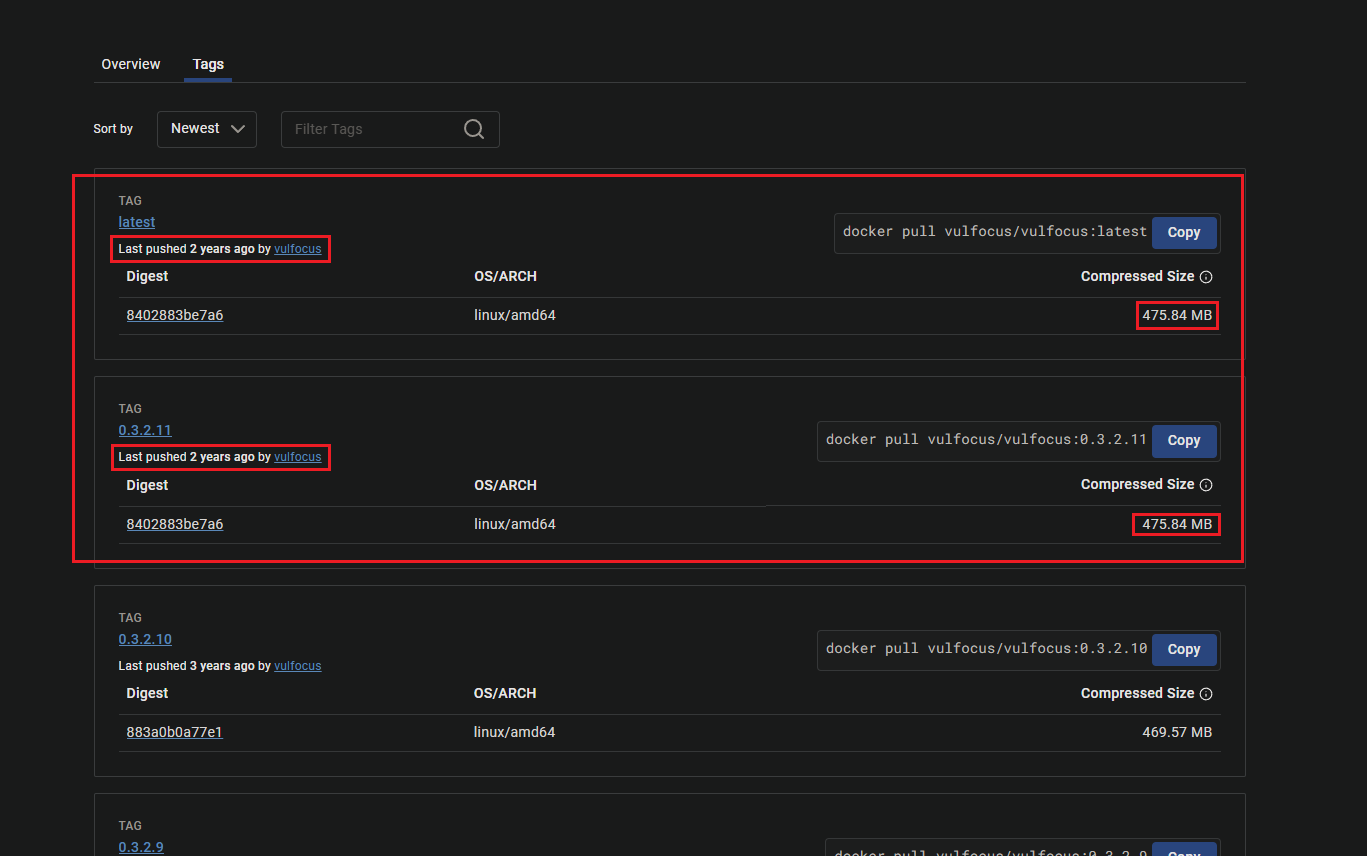Screen dimensions: 1367x856
Task: Open the latest tag link
Action: (x=137, y=222)
